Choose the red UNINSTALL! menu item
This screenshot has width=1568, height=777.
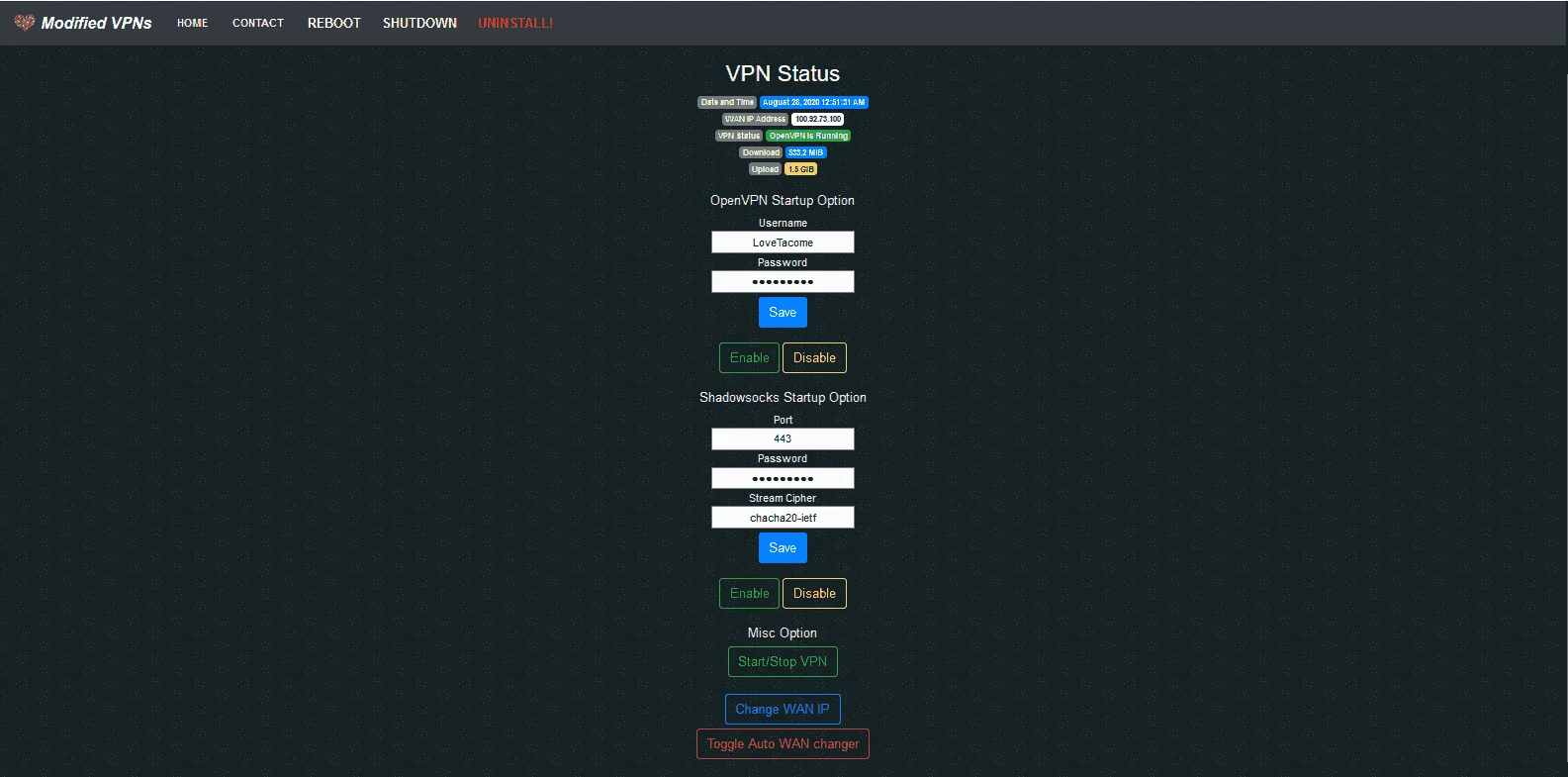[x=515, y=23]
